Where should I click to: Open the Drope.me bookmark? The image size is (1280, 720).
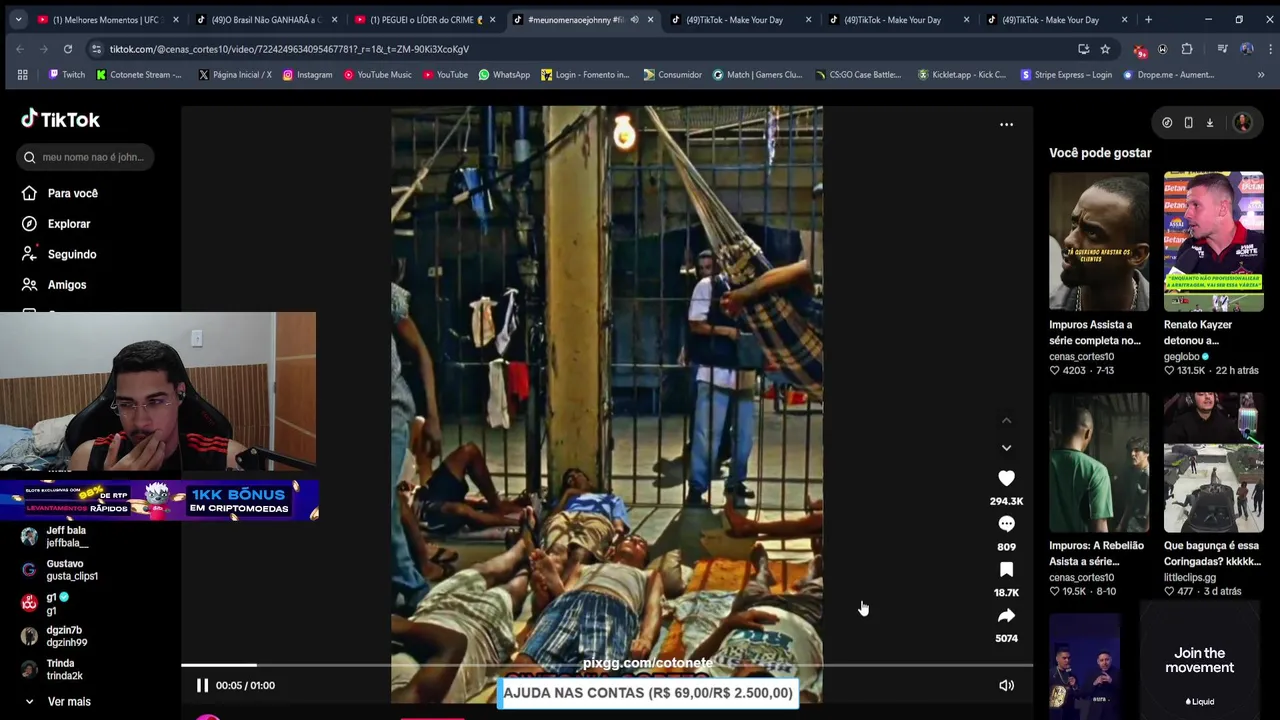(1168, 75)
